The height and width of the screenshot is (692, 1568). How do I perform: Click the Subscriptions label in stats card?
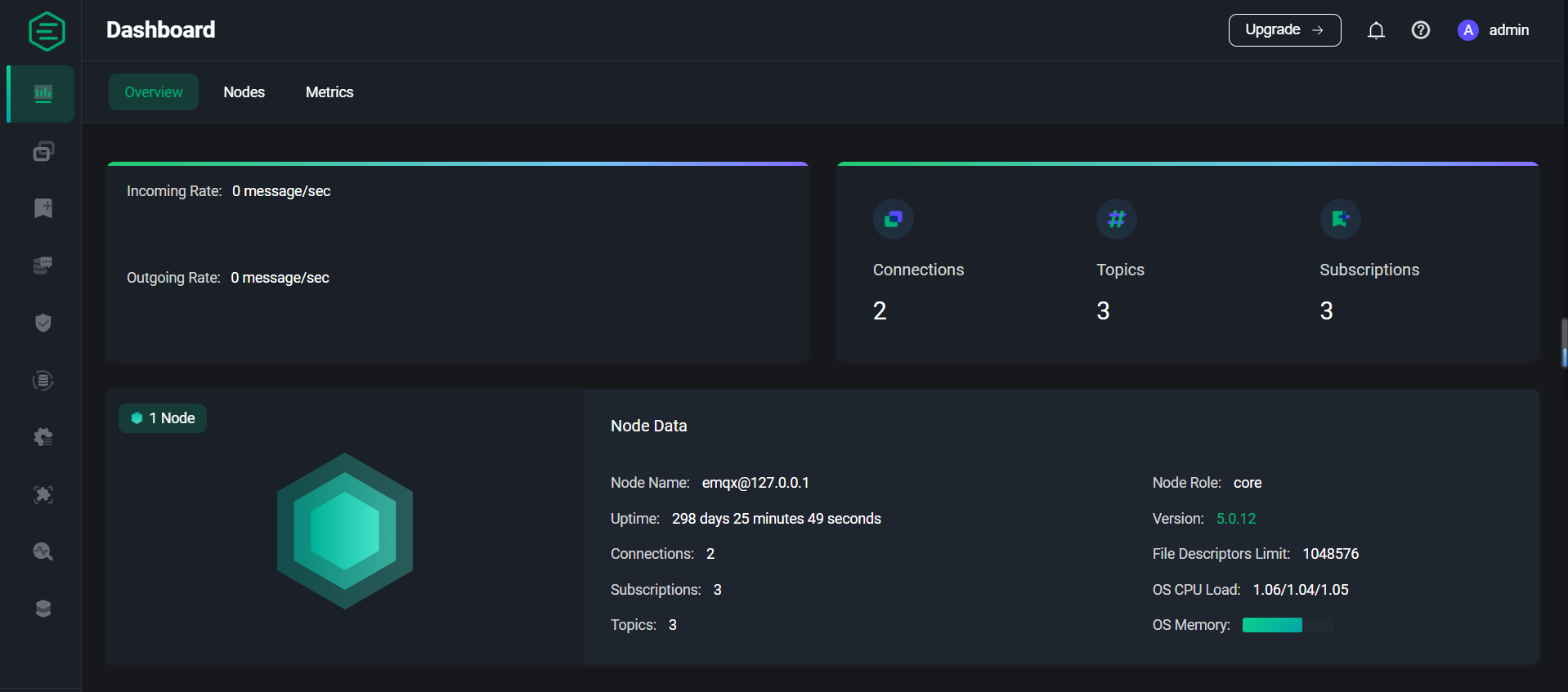pyautogui.click(x=1369, y=270)
